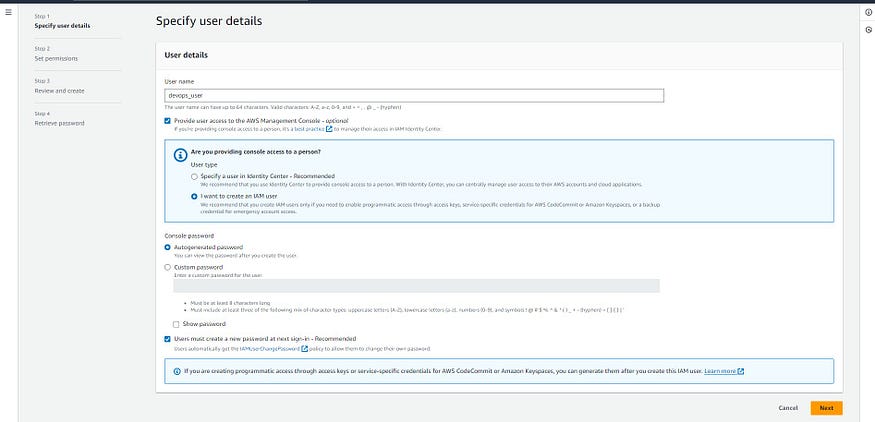Screen dimensions: 875x422
Task: Click 'Must be at least 8 characters long' text
Action: [230, 303]
